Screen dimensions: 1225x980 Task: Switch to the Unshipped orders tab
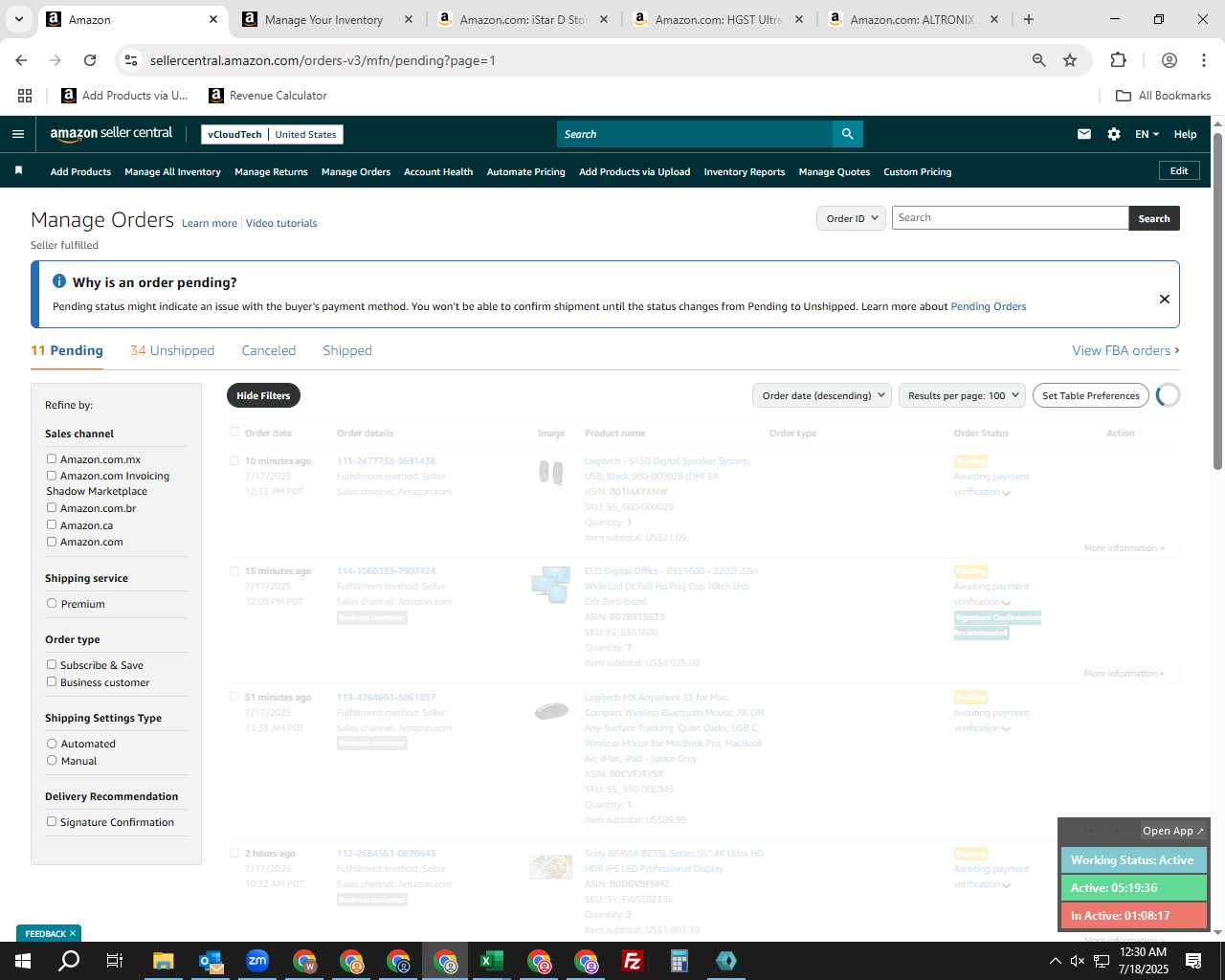point(172,350)
